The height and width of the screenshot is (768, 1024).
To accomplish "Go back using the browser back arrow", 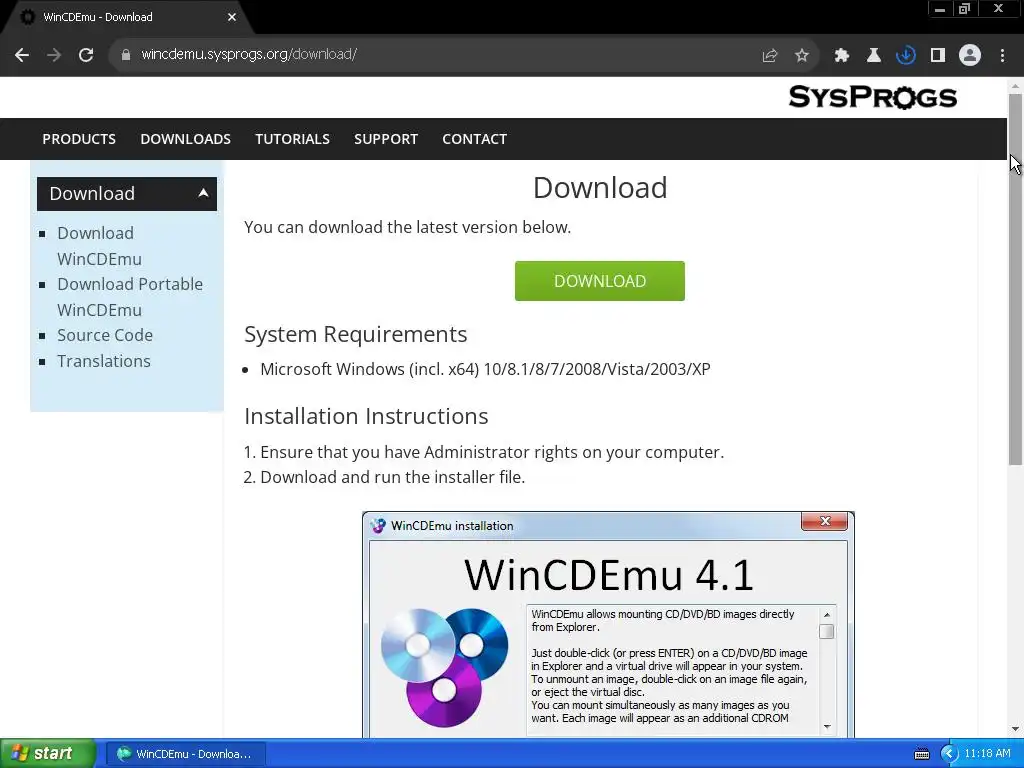I will 22,55.
